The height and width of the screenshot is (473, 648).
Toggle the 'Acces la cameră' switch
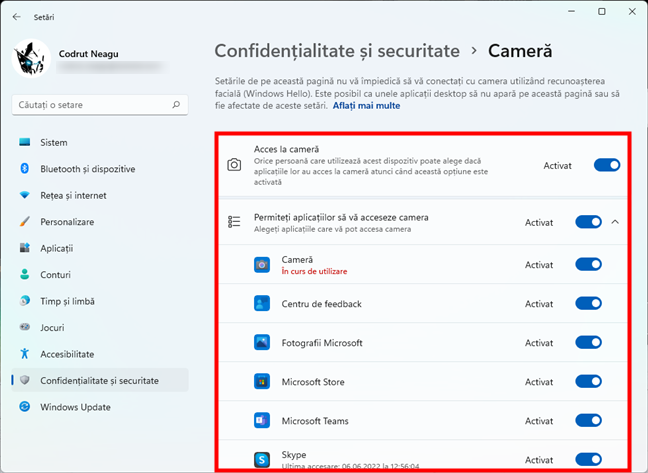(607, 165)
